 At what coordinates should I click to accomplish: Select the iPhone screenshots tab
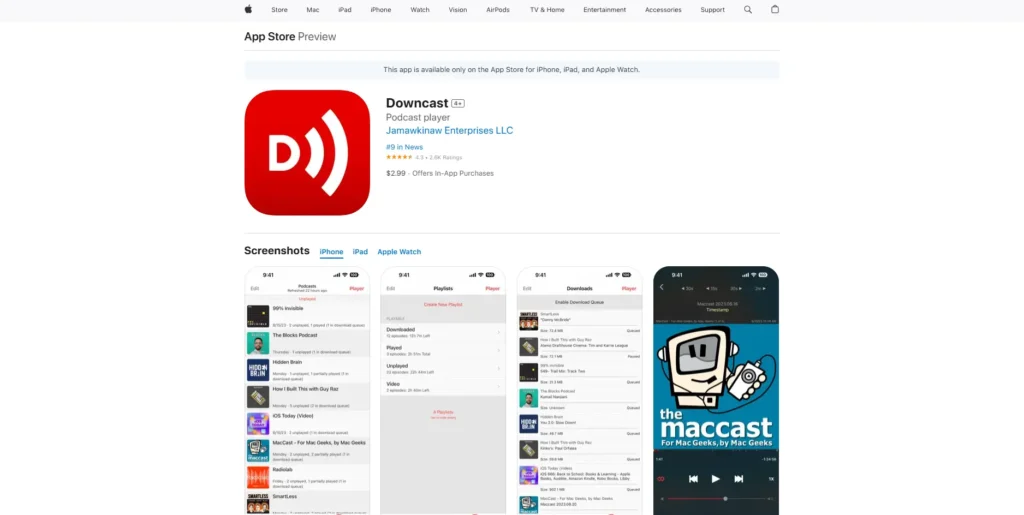pos(331,252)
